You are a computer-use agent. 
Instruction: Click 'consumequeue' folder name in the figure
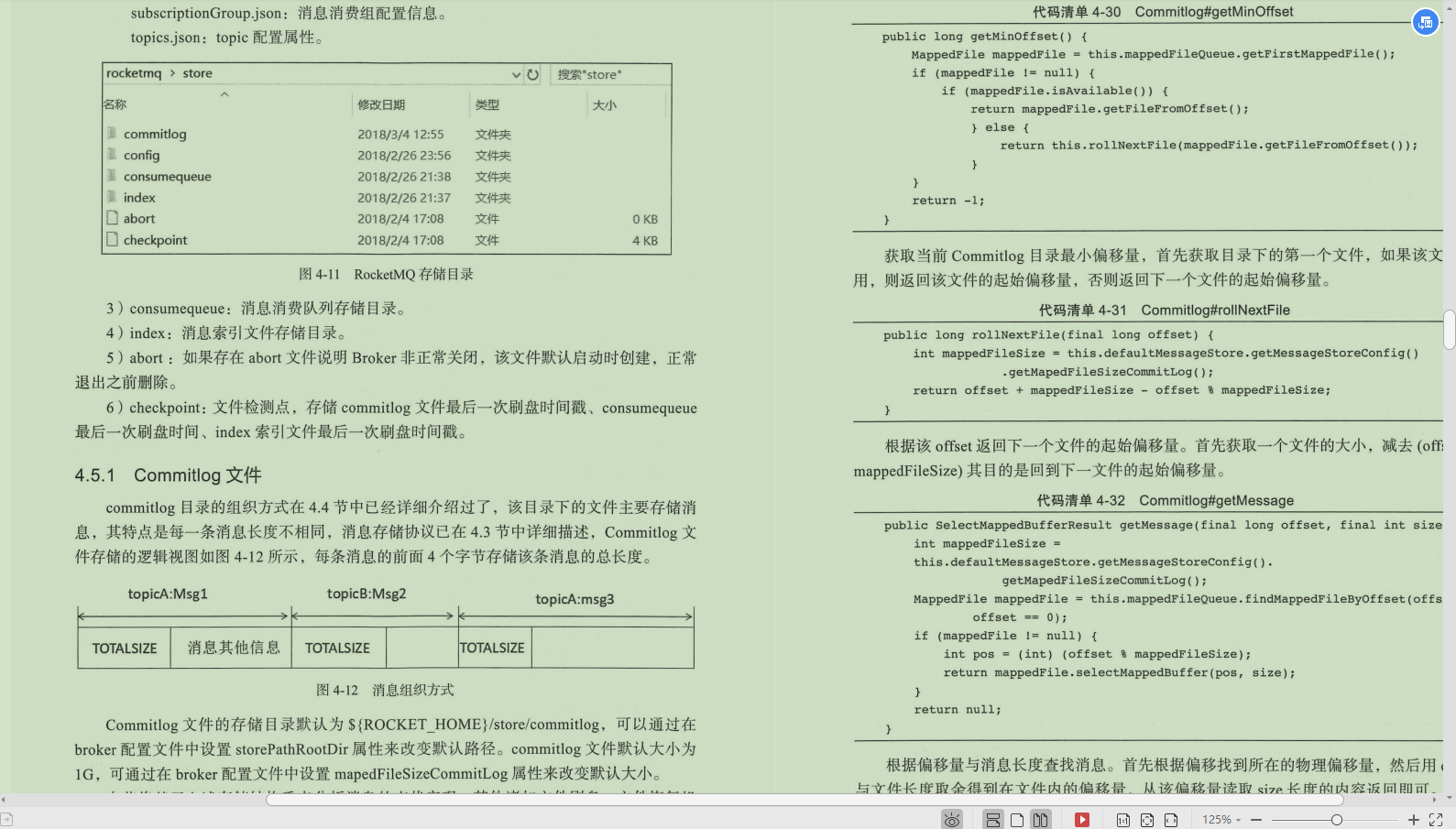click(x=167, y=176)
